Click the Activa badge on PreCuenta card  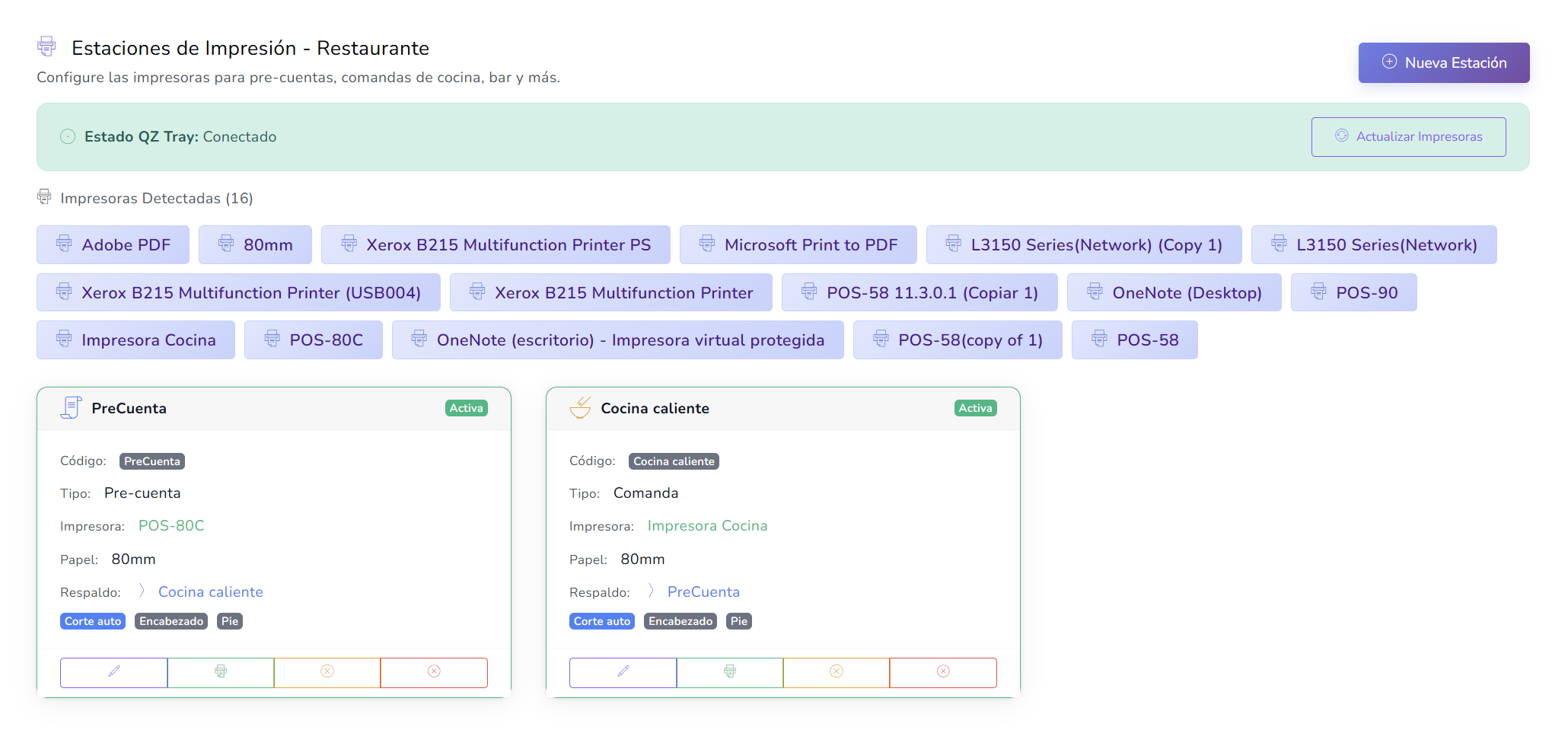[466, 409]
